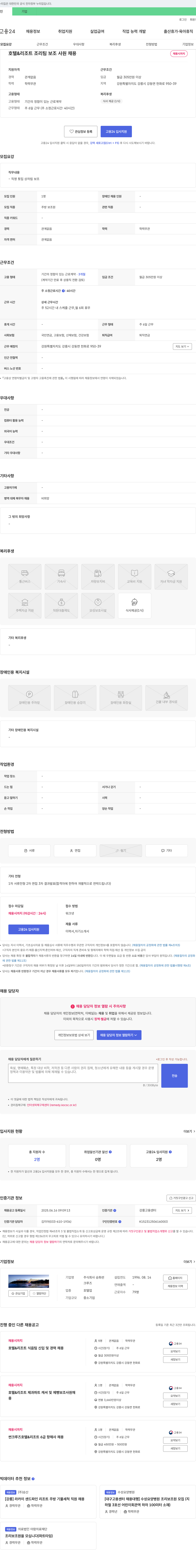Screen dimensions: 196x1568
Task: Click 고용24 입사지원 next to 관심정보 등록
Action: click(x=116, y=132)
